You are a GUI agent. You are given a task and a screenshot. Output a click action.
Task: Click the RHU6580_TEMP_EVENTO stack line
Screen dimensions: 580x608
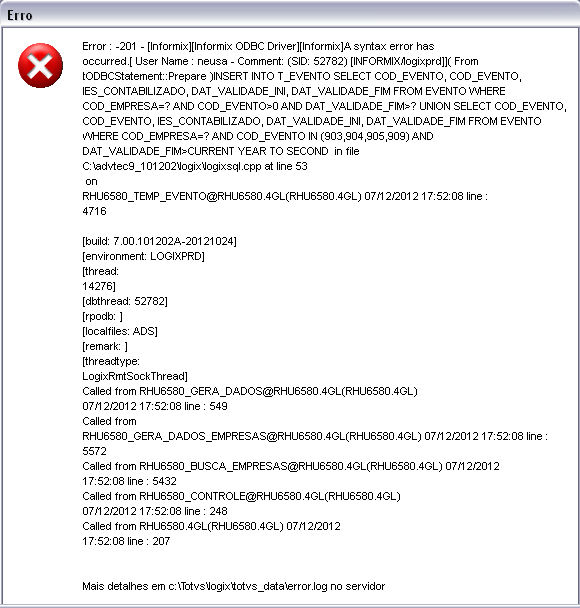click(x=285, y=196)
